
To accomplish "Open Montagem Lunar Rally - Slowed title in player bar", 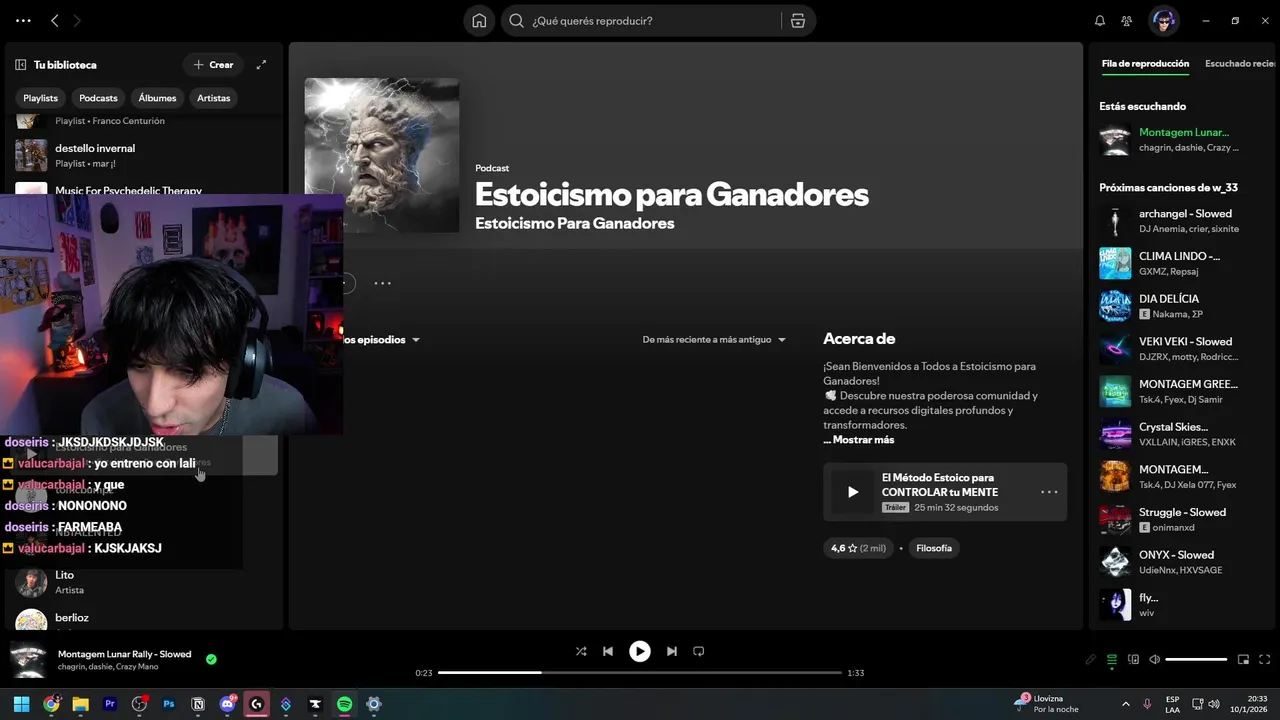I will (x=124, y=654).
